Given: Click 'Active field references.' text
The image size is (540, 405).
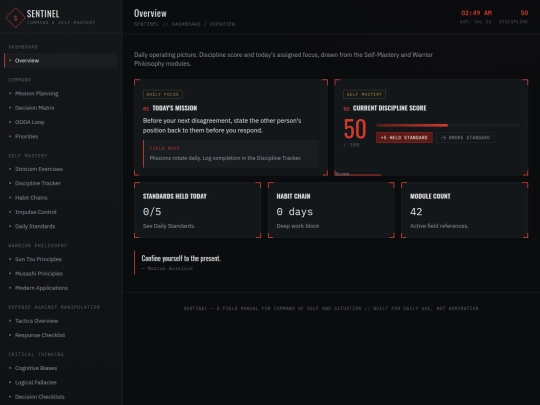Looking at the screenshot, I should click(439, 226).
